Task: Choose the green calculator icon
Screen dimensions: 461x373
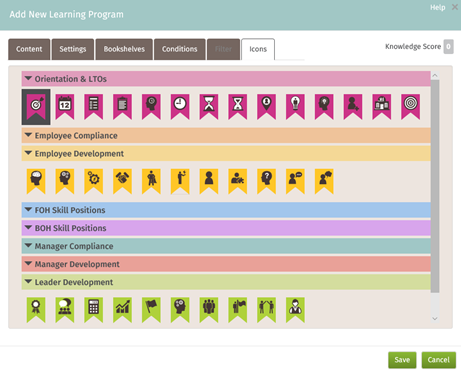Action: coord(94,310)
